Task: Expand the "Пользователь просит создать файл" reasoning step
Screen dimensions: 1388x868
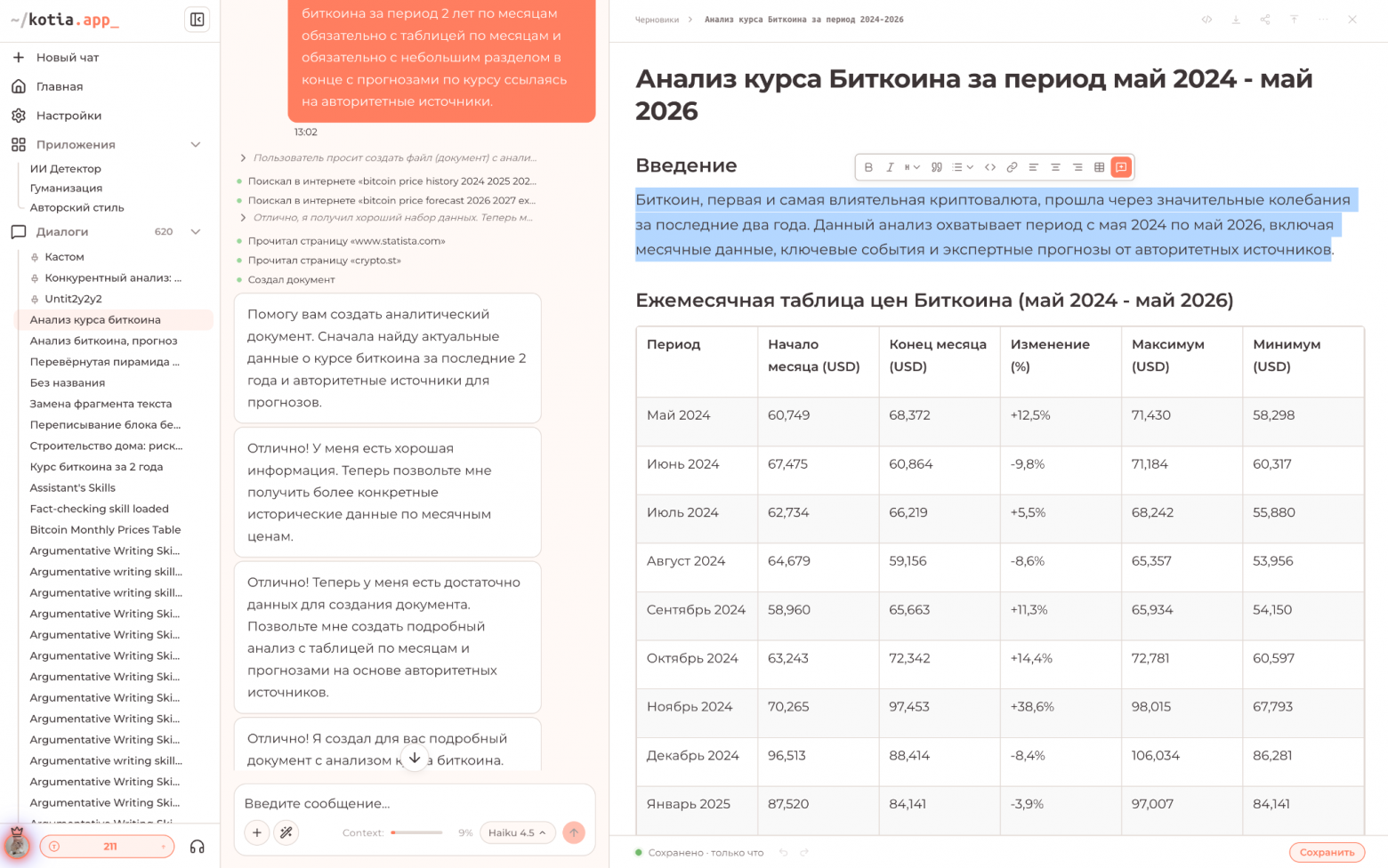Action: pos(388,158)
